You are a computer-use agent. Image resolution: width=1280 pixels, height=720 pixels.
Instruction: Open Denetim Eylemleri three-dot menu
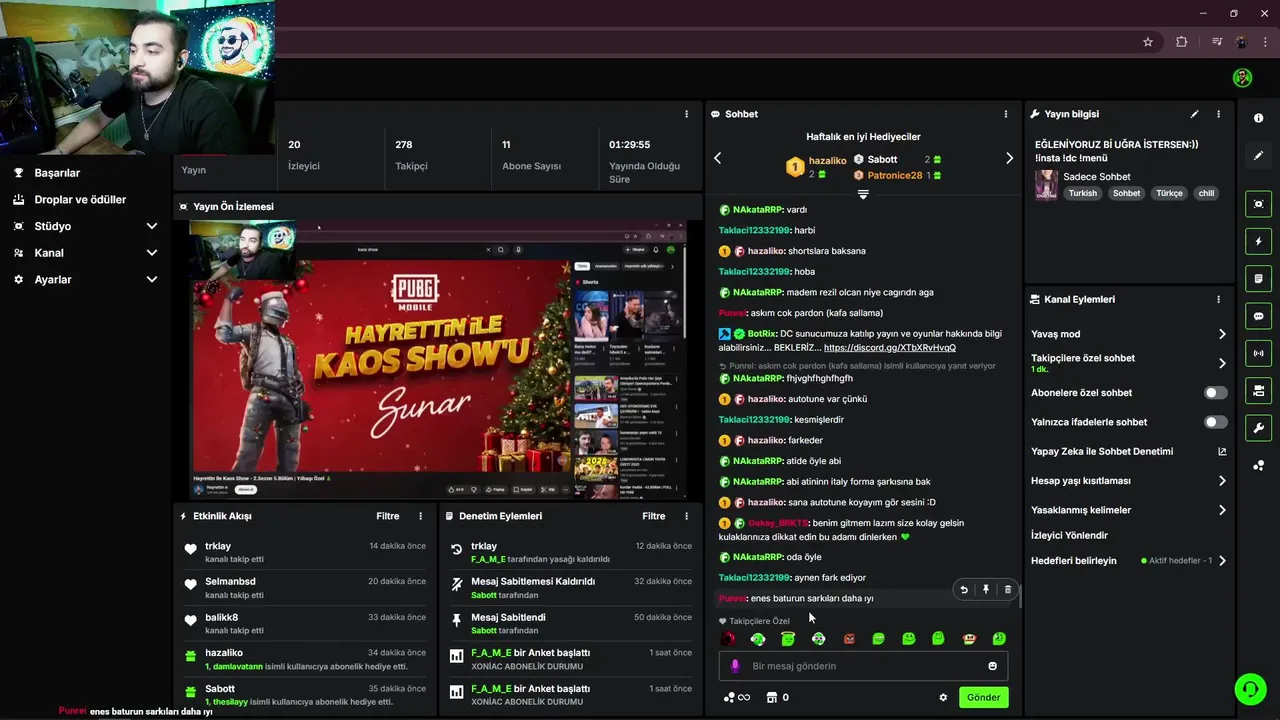pos(686,516)
